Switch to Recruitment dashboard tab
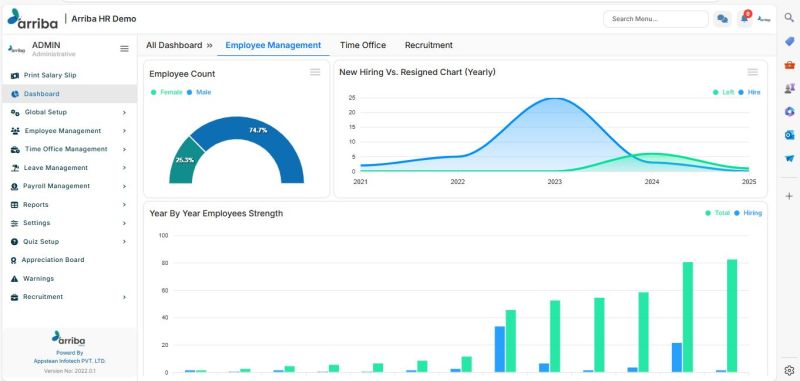Image resolution: width=800 pixels, height=381 pixels. [x=429, y=45]
